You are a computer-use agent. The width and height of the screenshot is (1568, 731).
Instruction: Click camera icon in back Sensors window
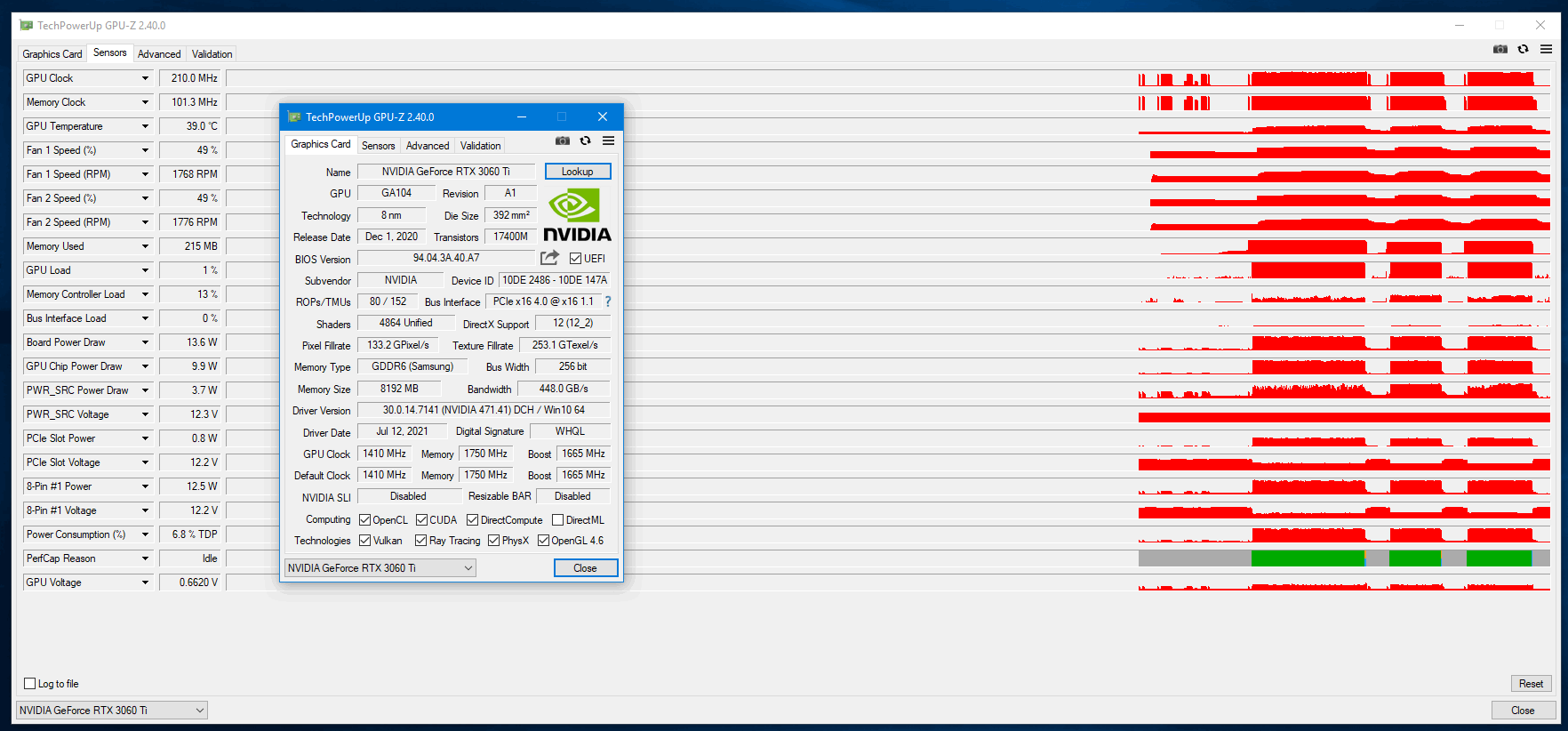[1500, 49]
